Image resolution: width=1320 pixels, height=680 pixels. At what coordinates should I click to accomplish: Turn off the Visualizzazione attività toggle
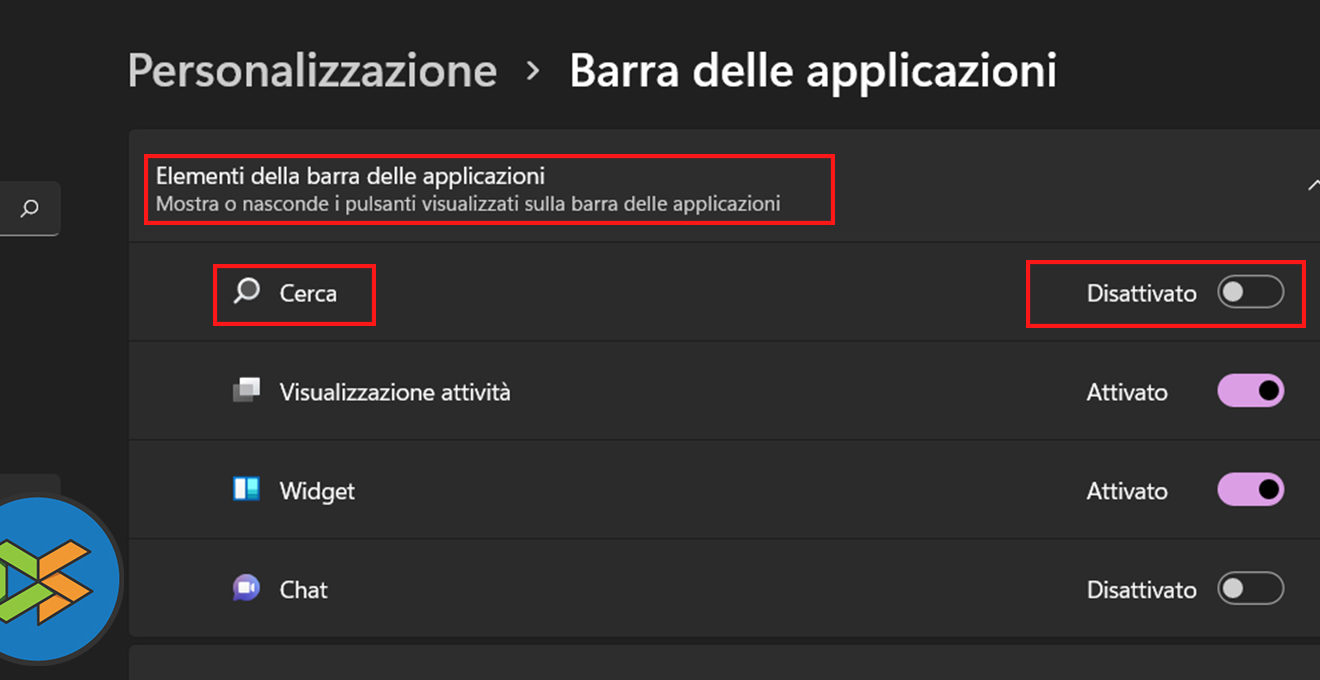[x=1250, y=391]
